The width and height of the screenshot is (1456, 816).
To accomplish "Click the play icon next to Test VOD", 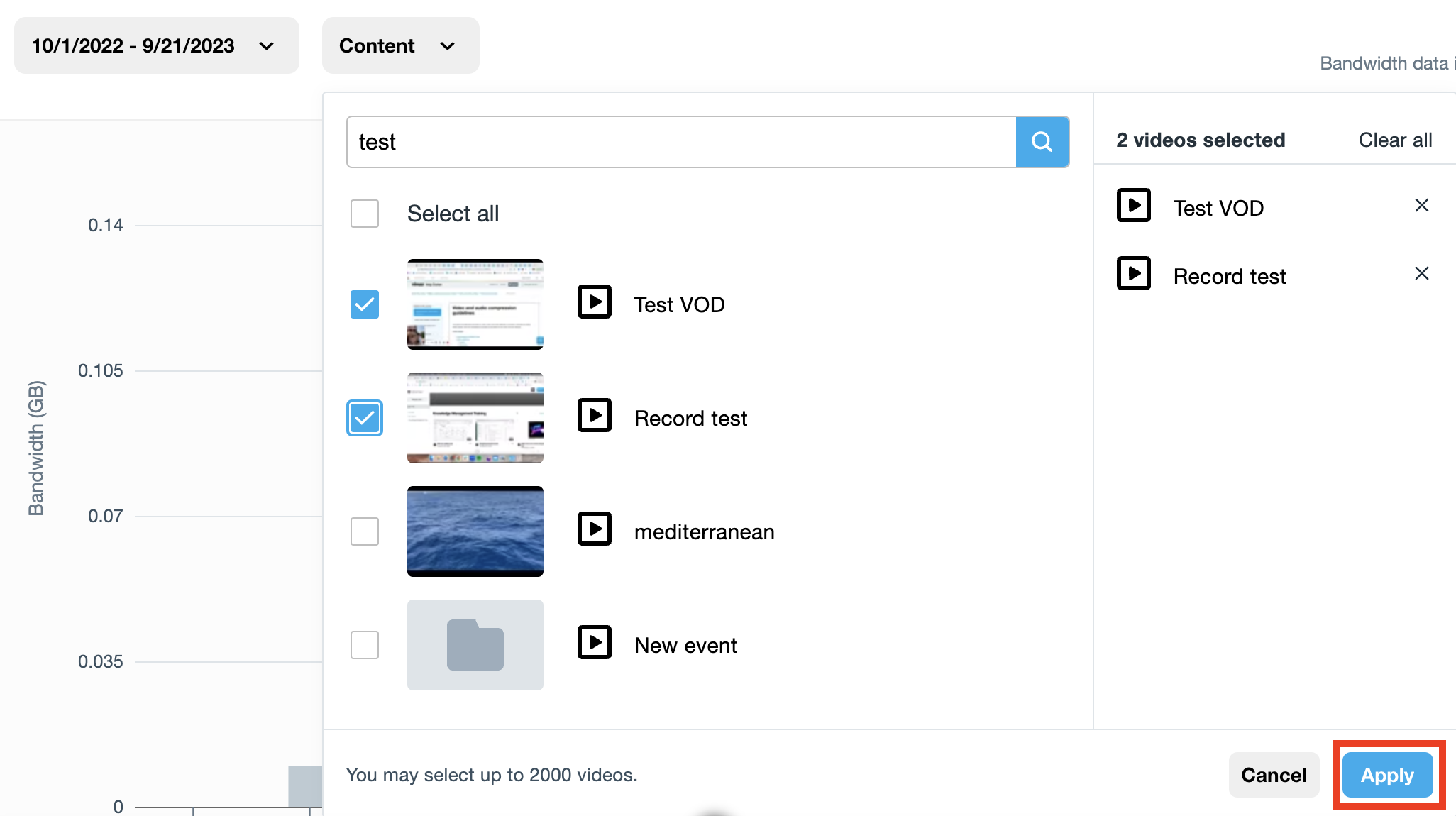I will (x=595, y=304).
